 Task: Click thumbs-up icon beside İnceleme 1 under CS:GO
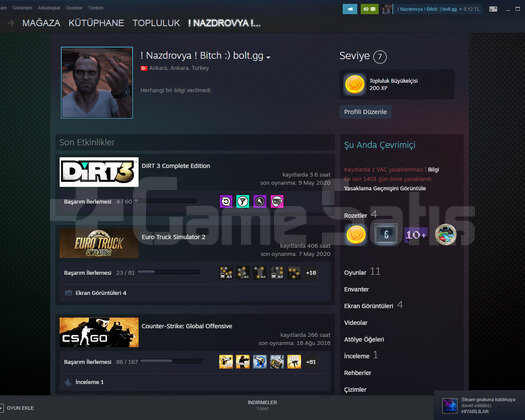click(x=68, y=382)
